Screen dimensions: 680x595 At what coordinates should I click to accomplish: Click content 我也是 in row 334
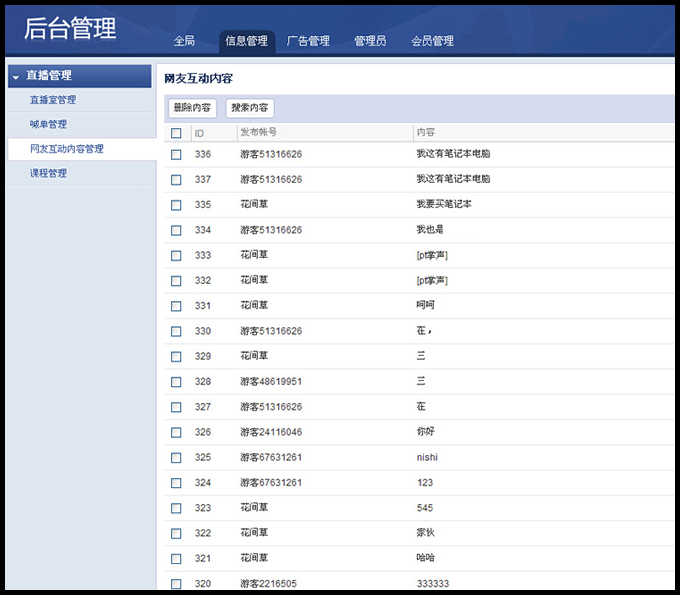pos(430,229)
